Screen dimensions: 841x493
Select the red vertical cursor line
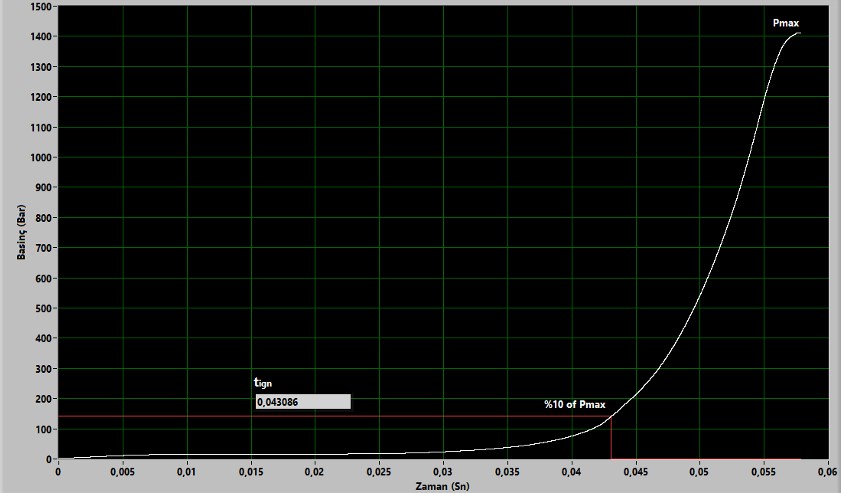point(611,440)
